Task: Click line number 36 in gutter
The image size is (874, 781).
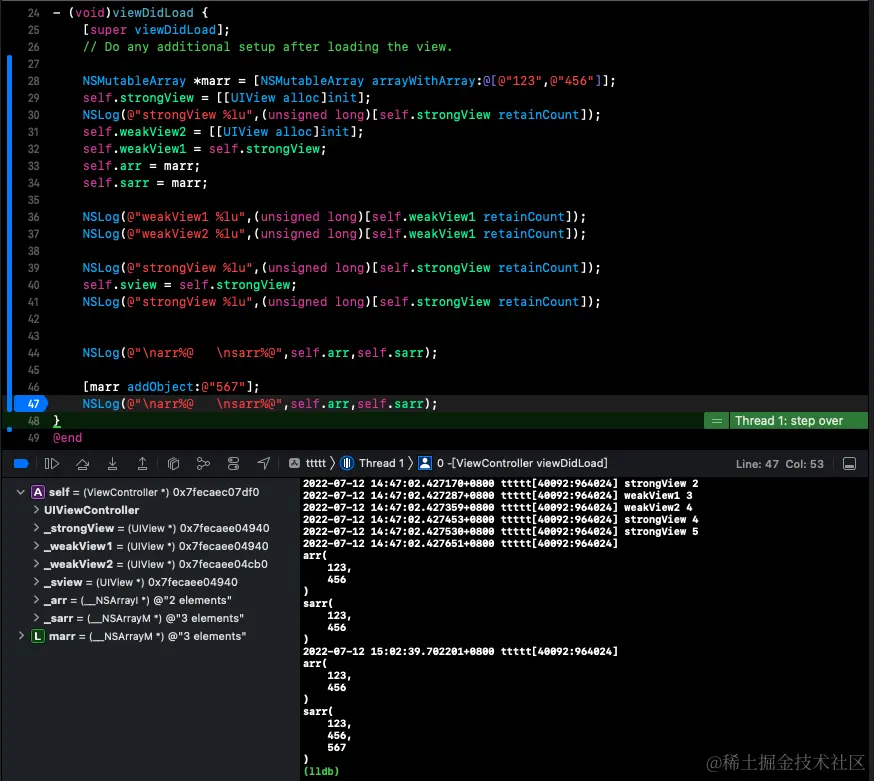Action: tap(33, 217)
